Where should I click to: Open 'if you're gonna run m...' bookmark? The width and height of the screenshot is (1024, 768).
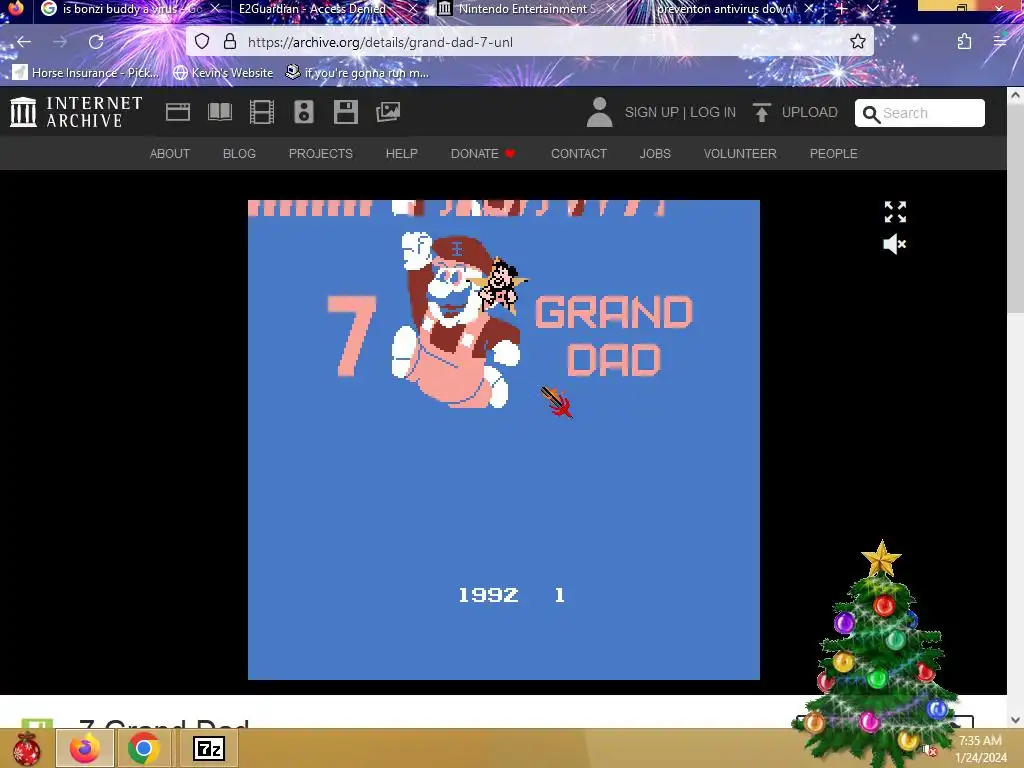coord(357,72)
